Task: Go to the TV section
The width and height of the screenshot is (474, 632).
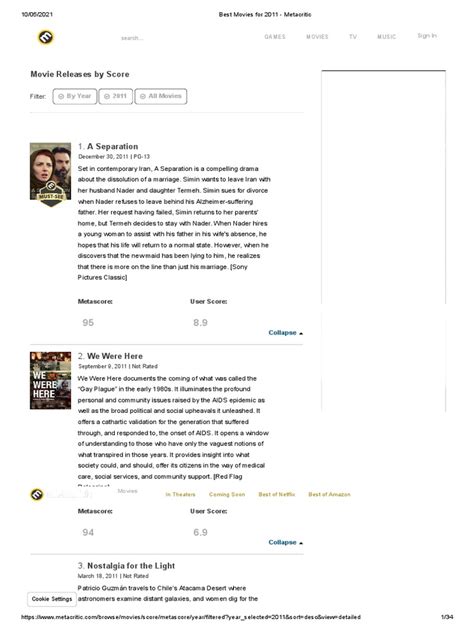Action: point(353,37)
